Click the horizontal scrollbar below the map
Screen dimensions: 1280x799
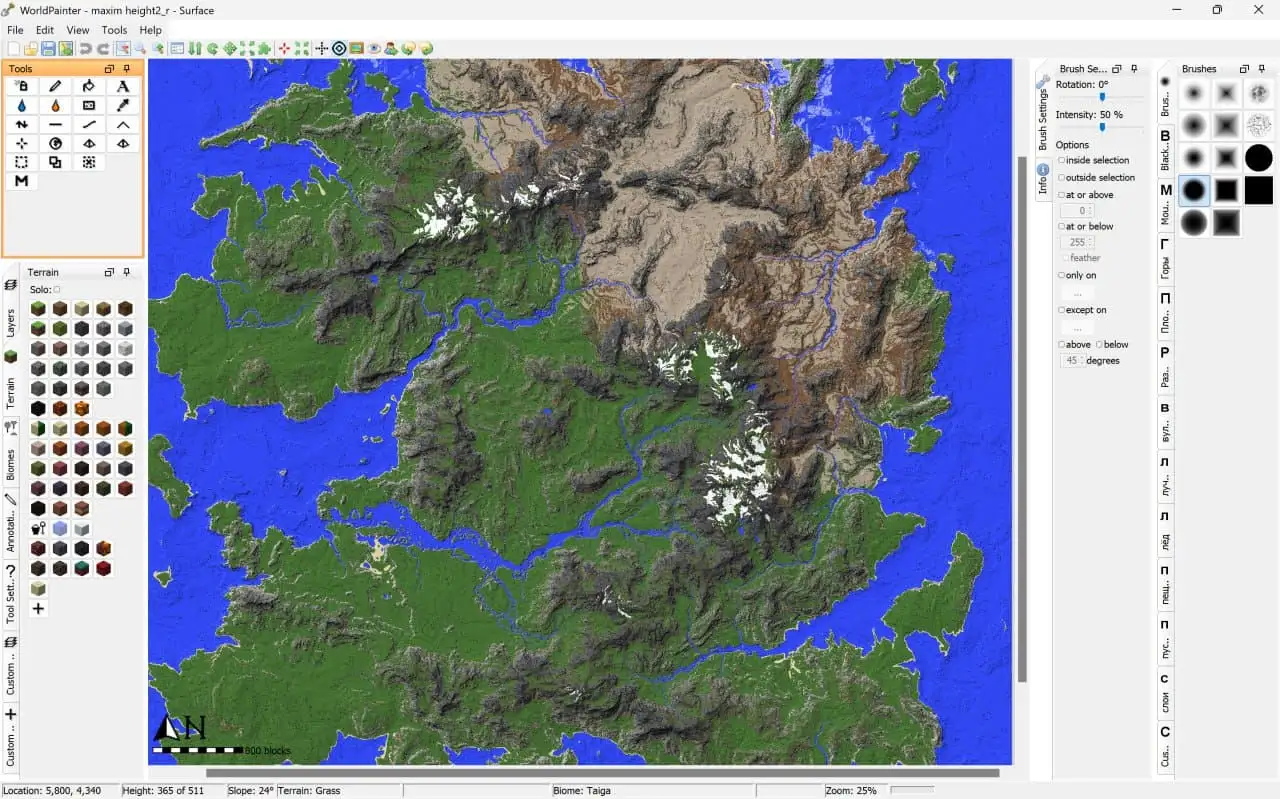(602, 772)
